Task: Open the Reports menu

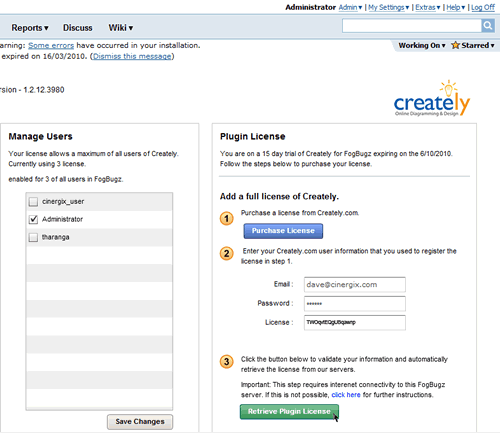Action: pos(30,28)
